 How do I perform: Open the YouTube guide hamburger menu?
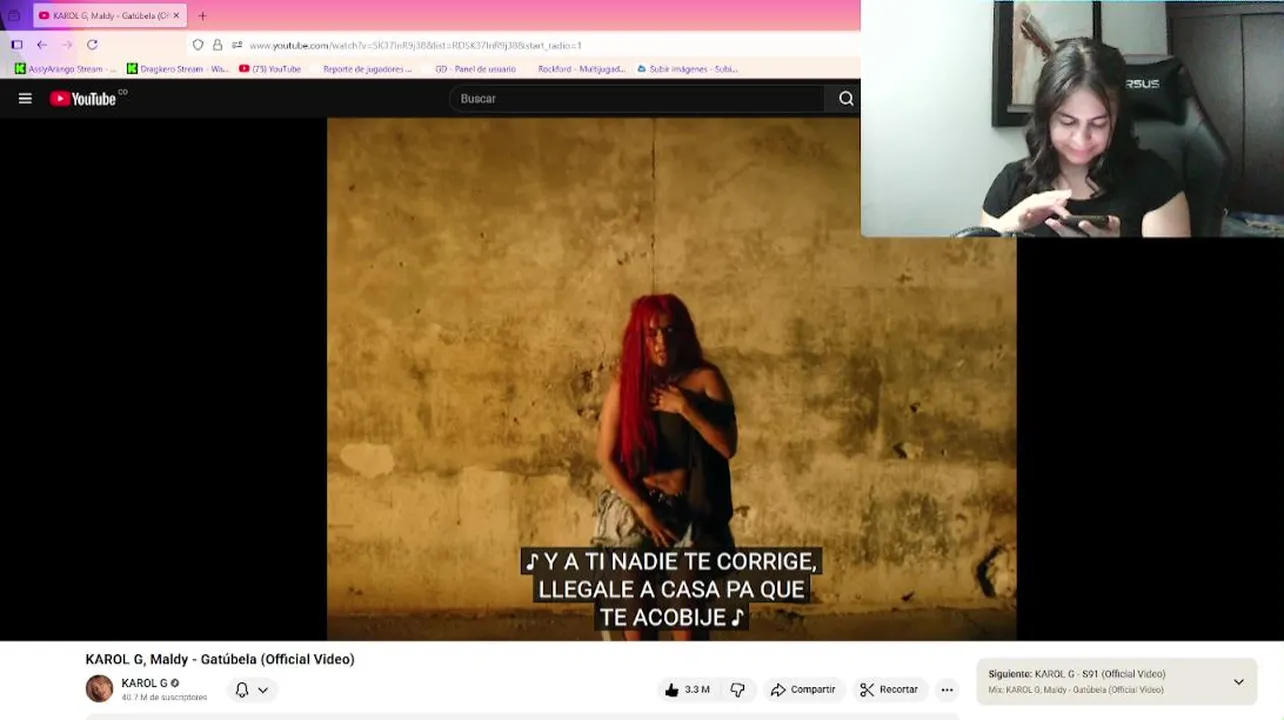pyautogui.click(x=25, y=98)
